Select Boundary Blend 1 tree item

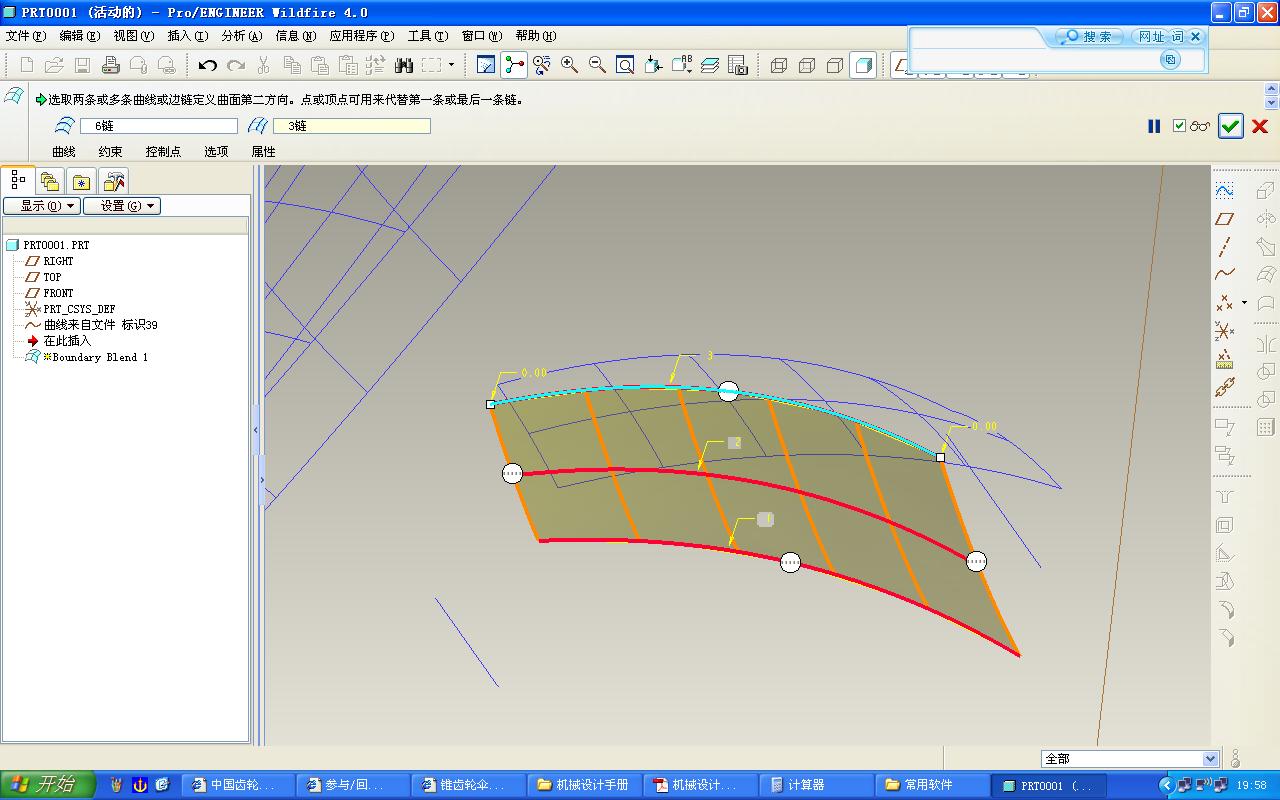[x=88, y=357]
